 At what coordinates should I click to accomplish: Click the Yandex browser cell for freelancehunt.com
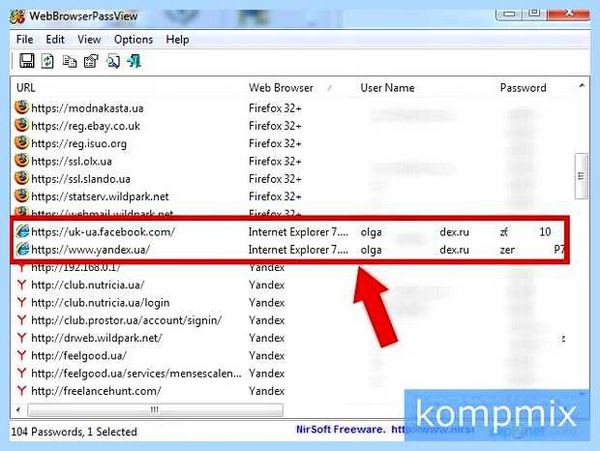(267, 391)
